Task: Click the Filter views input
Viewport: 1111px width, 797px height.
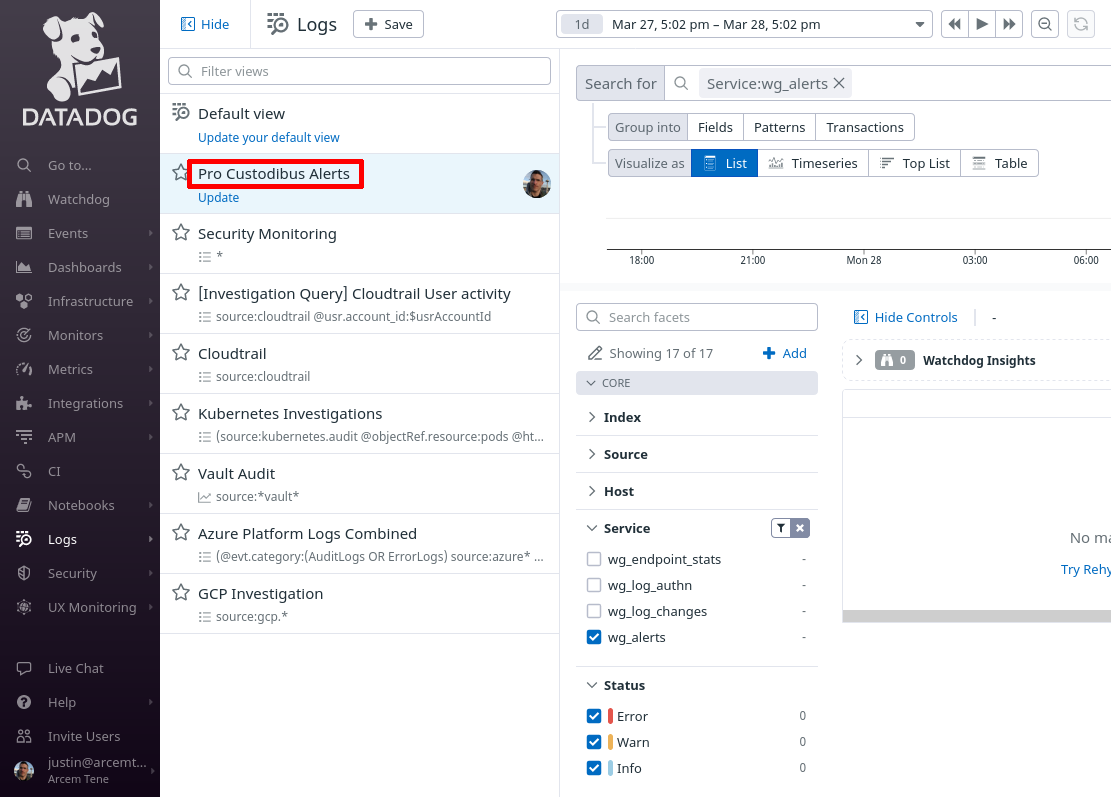Action: (x=359, y=71)
